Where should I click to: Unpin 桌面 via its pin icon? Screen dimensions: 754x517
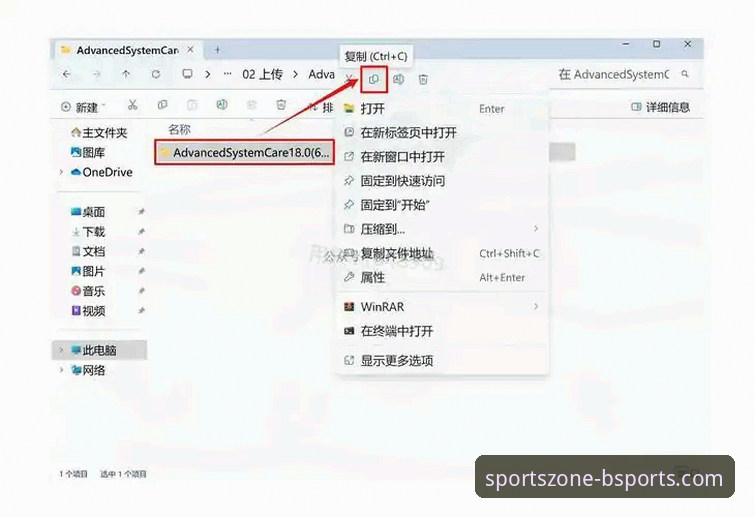point(141,212)
